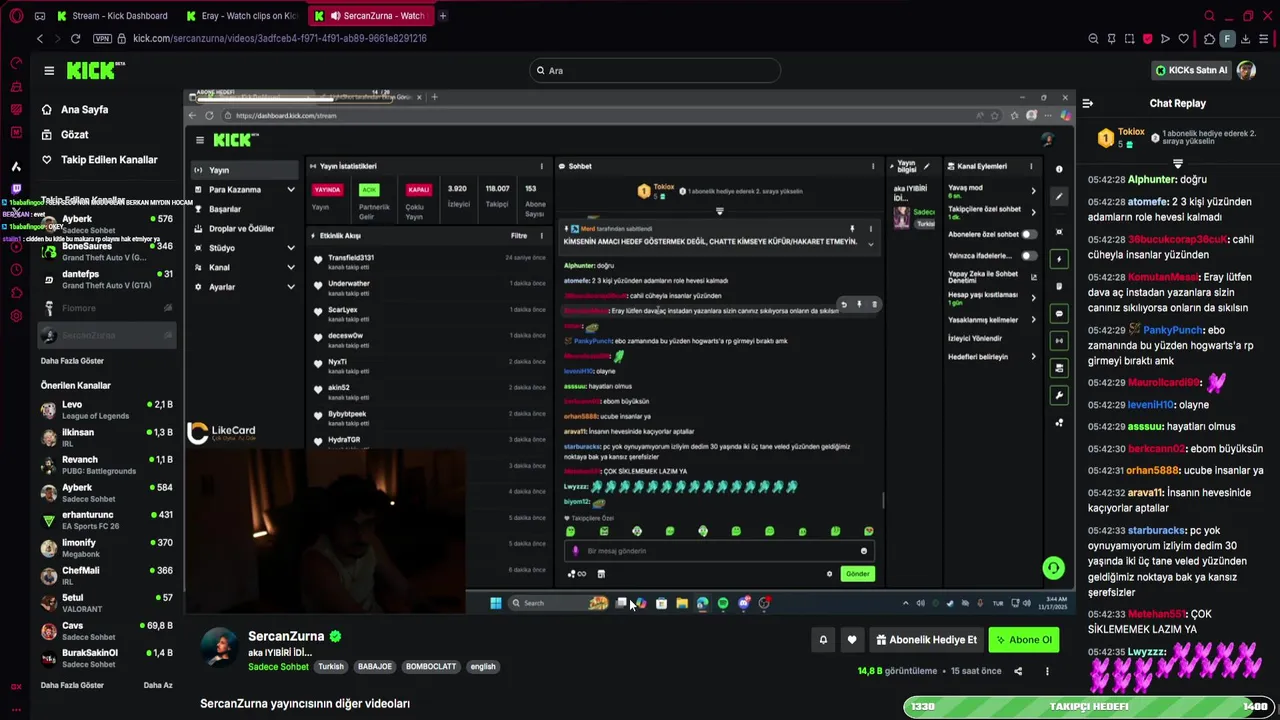Click the pin icon in Opera toolbar
The height and width of the screenshot is (720, 1280).
[x=1111, y=39]
